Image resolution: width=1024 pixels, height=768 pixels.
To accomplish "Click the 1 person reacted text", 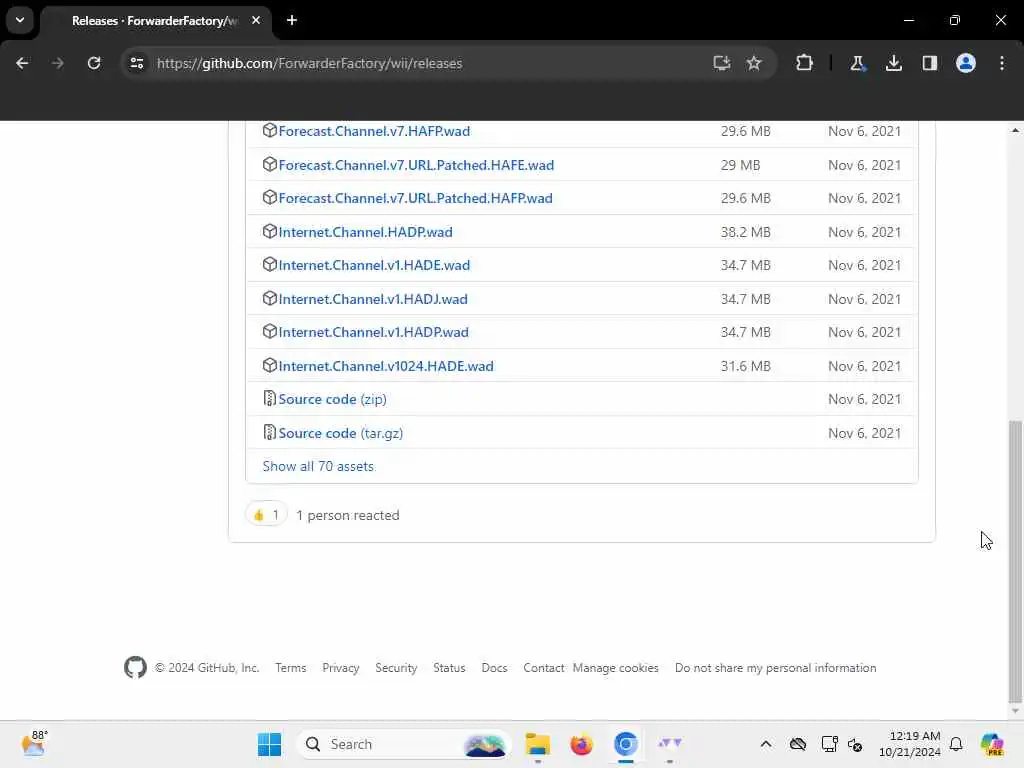I will (x=347, y=516).
